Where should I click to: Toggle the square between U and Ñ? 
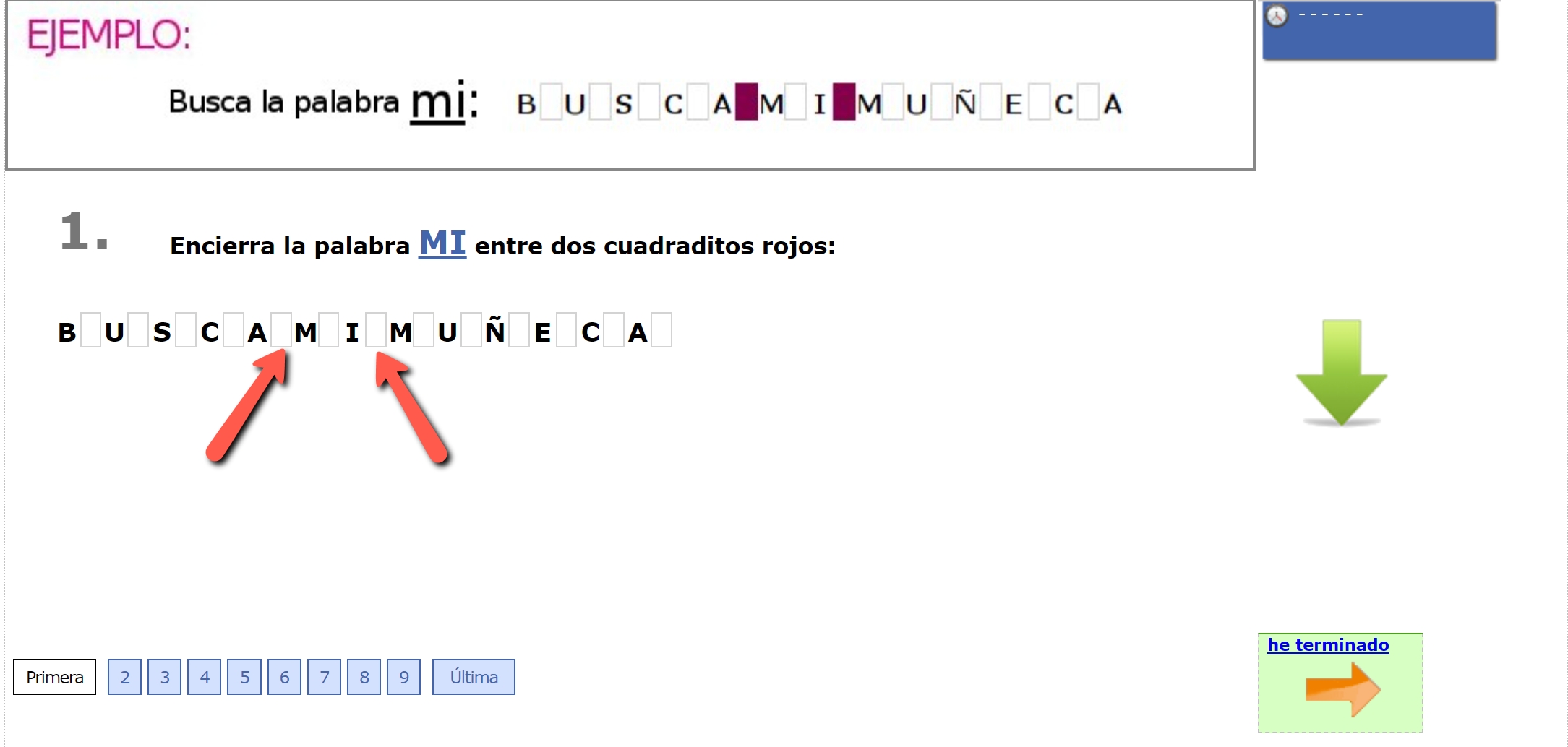coord(471,330)
